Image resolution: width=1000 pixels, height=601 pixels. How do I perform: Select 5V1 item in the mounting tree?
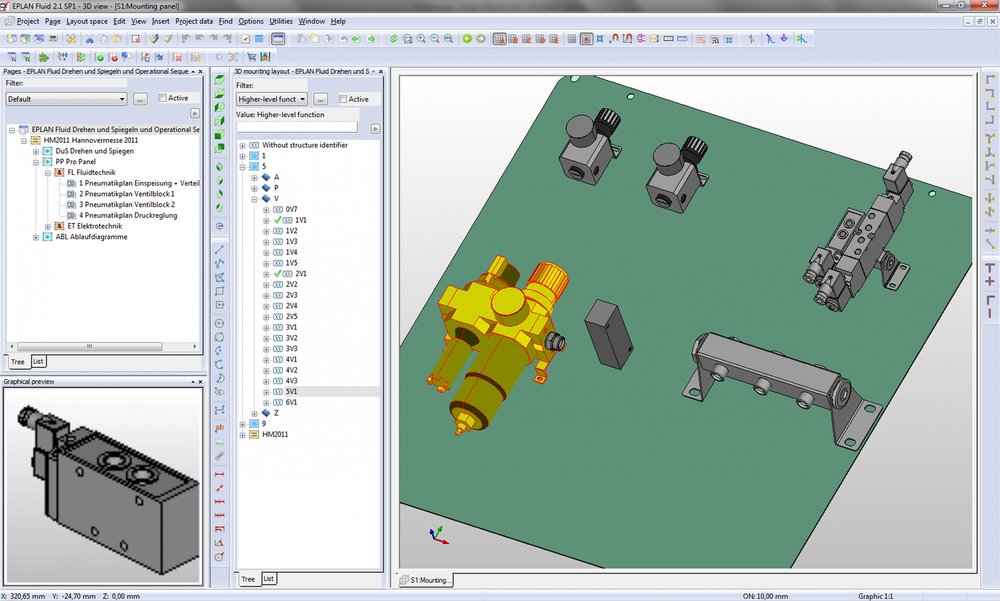(x=292, y=392)
